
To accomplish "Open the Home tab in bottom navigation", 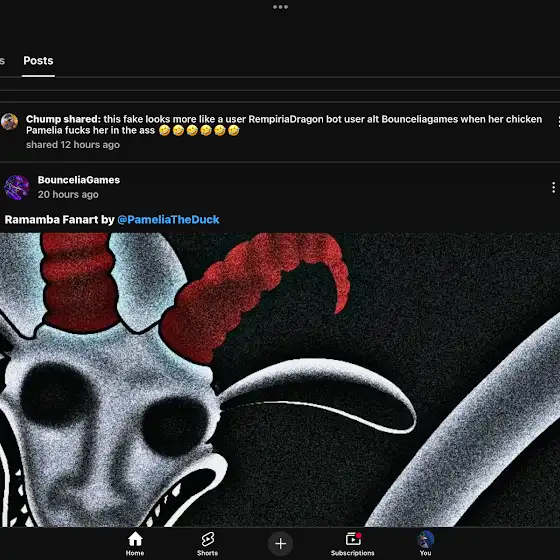I will coord(135,544).
